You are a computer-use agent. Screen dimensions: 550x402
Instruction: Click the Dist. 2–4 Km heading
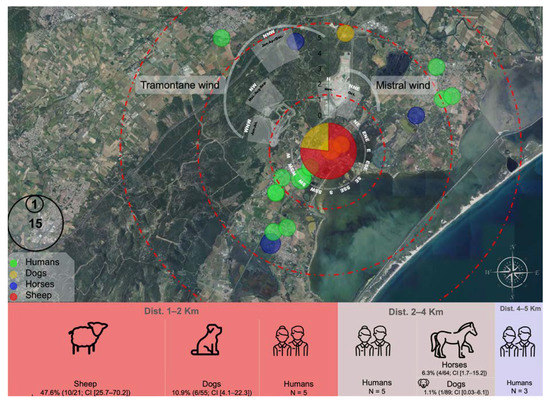point(416,312)
